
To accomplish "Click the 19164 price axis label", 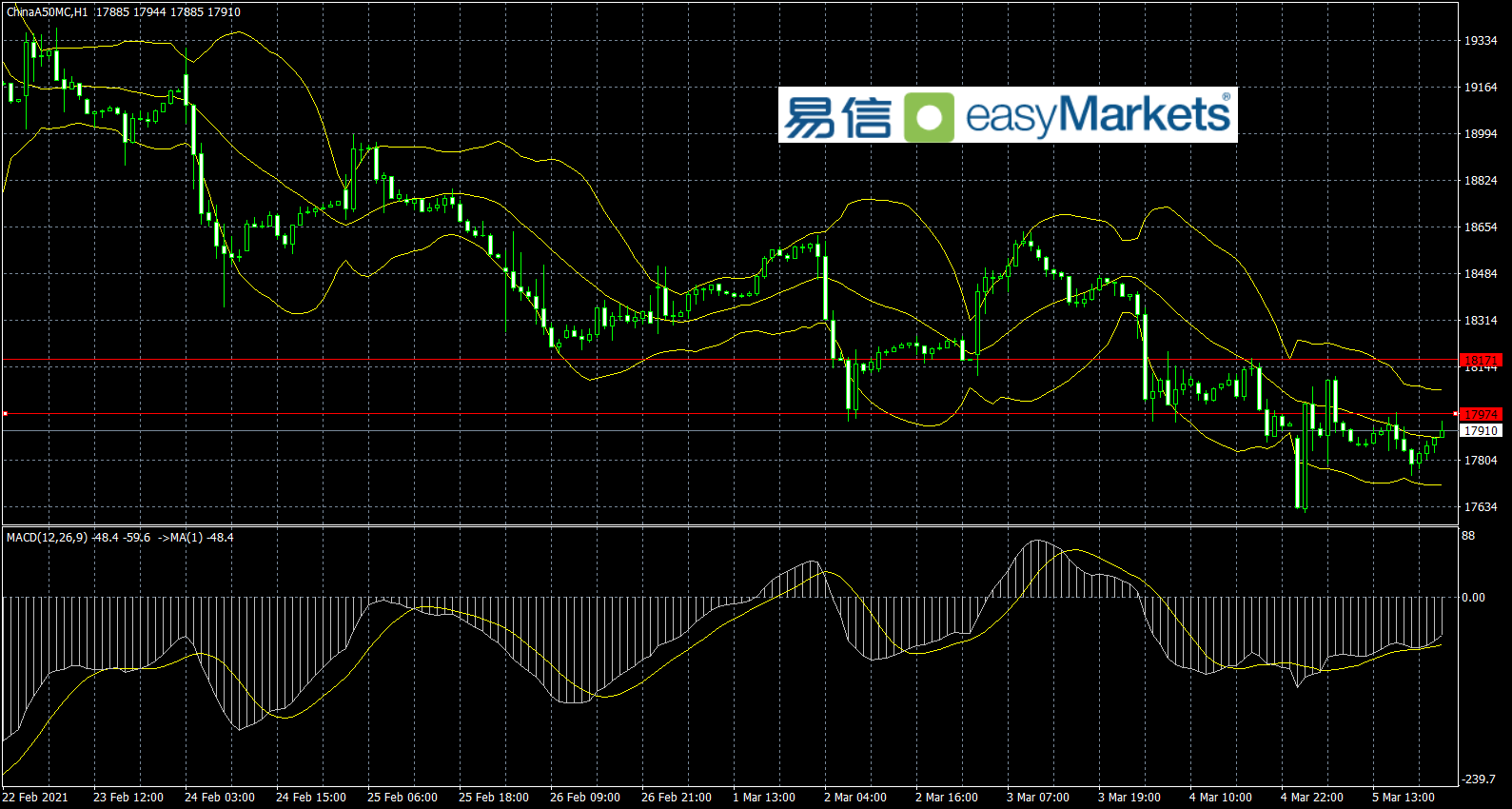I will point(1481,88).
